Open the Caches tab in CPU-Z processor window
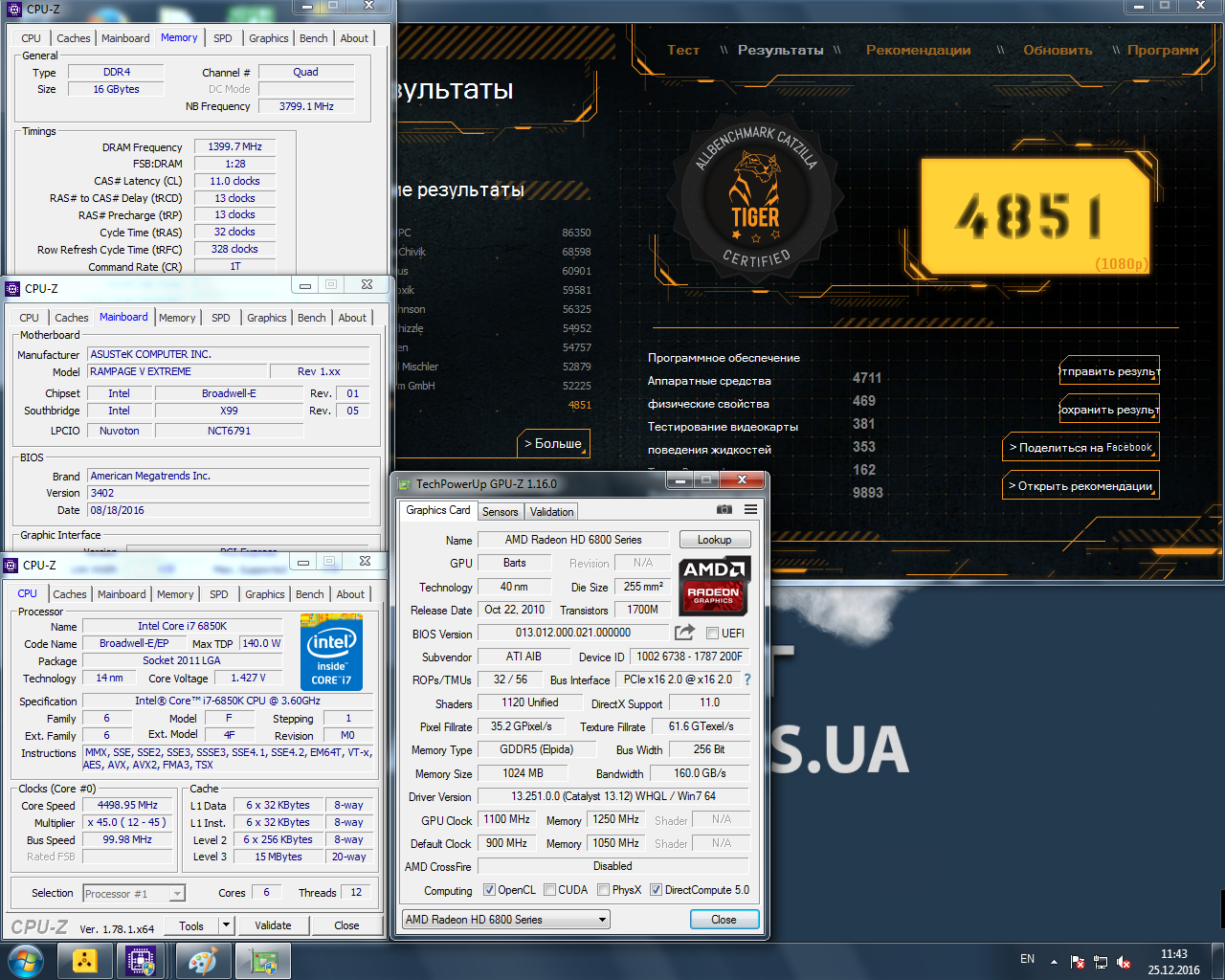The width and height of the screenshot is (1225, 980). tap(70, 594)
